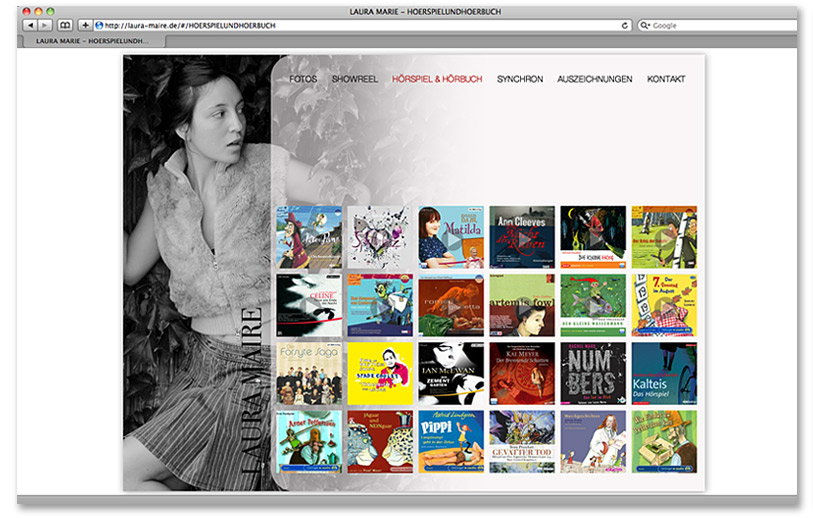Open the Pippi Astrid Lindgren cover
Screen dimensions: 813x518
[451, 442]
